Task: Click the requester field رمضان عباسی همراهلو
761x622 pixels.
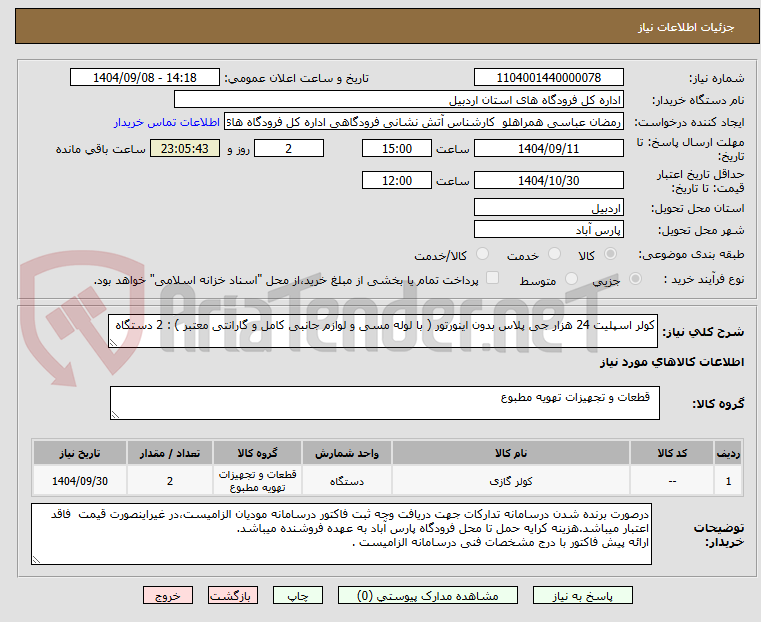Action: click(x=424, y=122)
